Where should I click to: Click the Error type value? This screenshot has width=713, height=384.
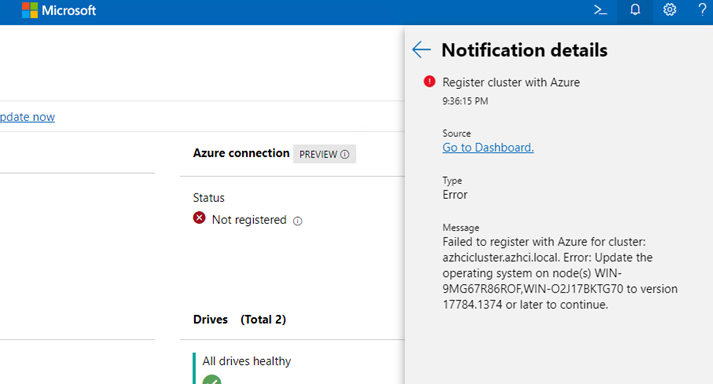pos(455,195)
